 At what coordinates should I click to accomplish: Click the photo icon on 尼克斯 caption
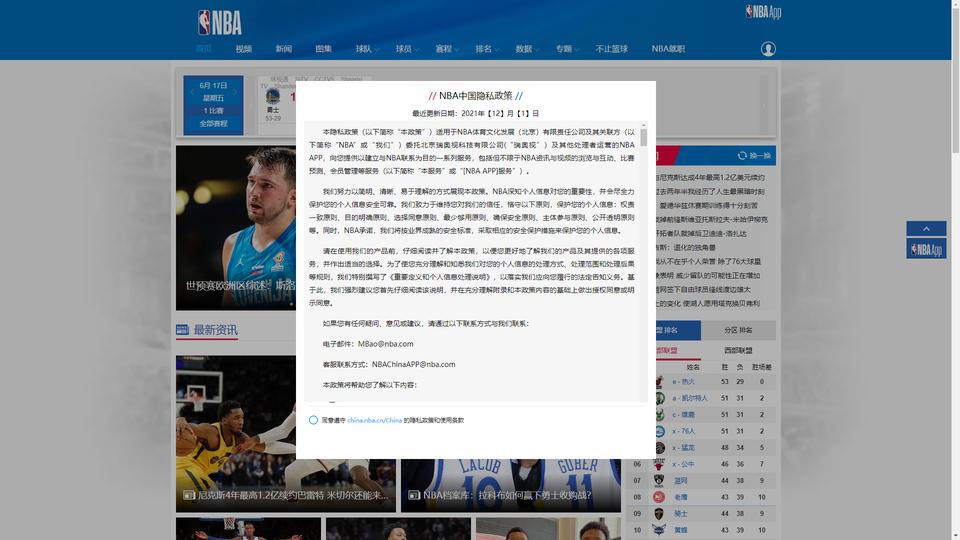coord(189,495)
